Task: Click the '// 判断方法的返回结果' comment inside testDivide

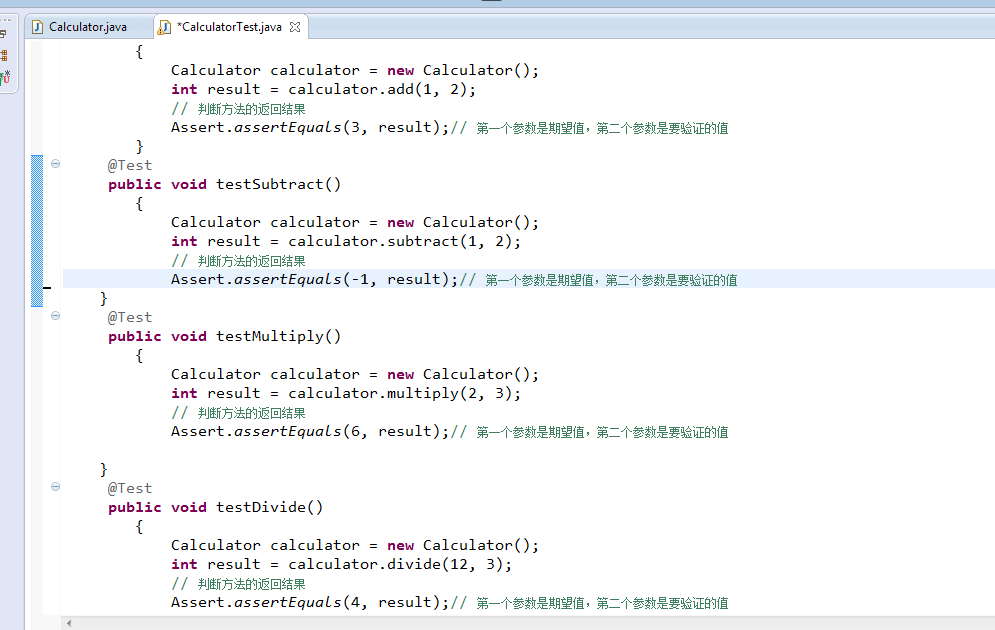Action: pos(239,584)
